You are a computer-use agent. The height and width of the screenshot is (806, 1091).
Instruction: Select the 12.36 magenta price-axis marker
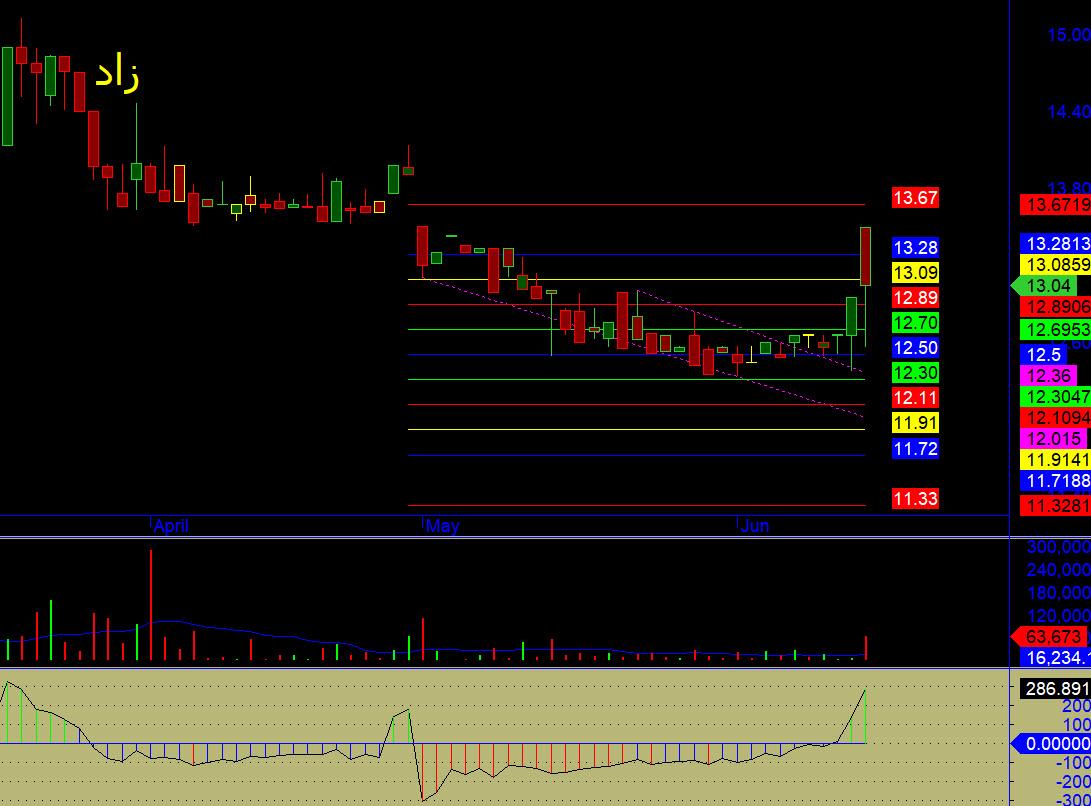coord(1048,376)
